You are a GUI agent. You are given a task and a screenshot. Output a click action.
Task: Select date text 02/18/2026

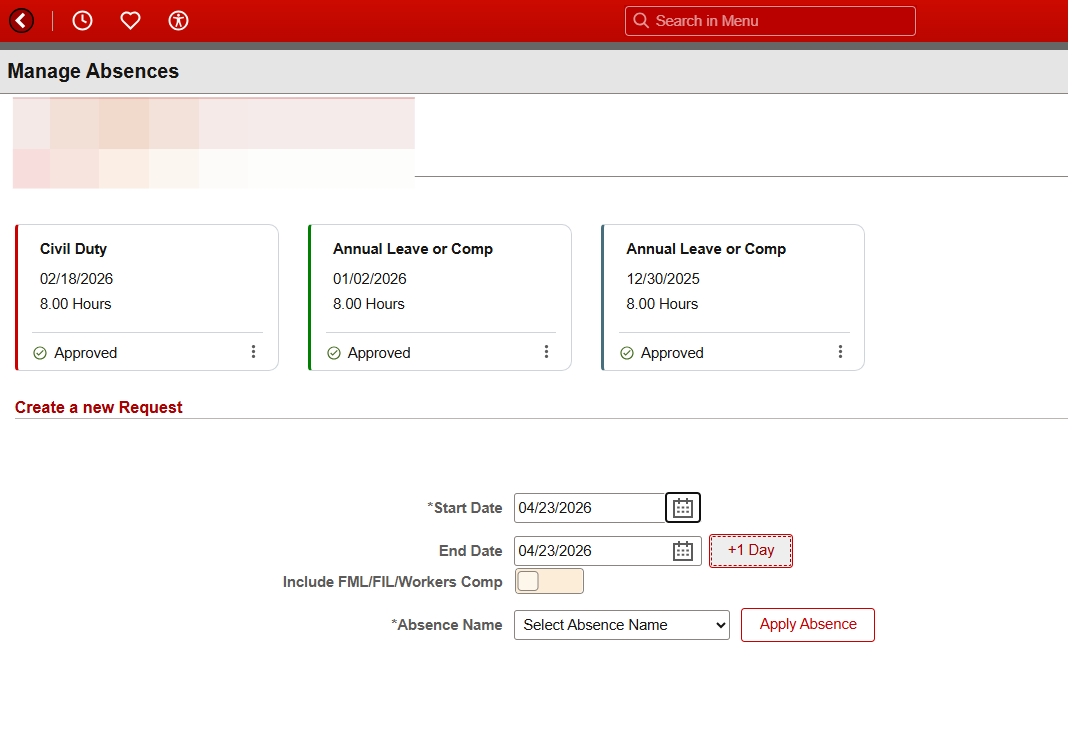pyautogui.click(x=76, y=279)
